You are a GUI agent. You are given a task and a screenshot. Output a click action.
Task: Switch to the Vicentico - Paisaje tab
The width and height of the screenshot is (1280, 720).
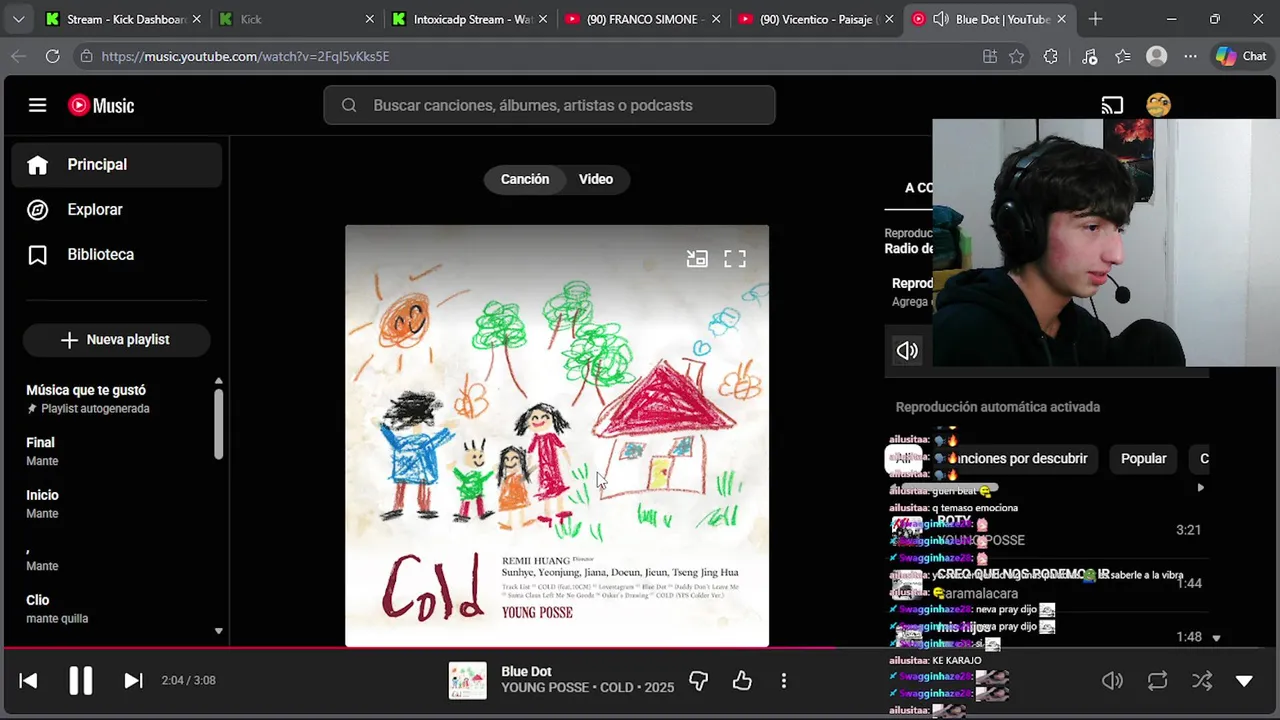817,19
